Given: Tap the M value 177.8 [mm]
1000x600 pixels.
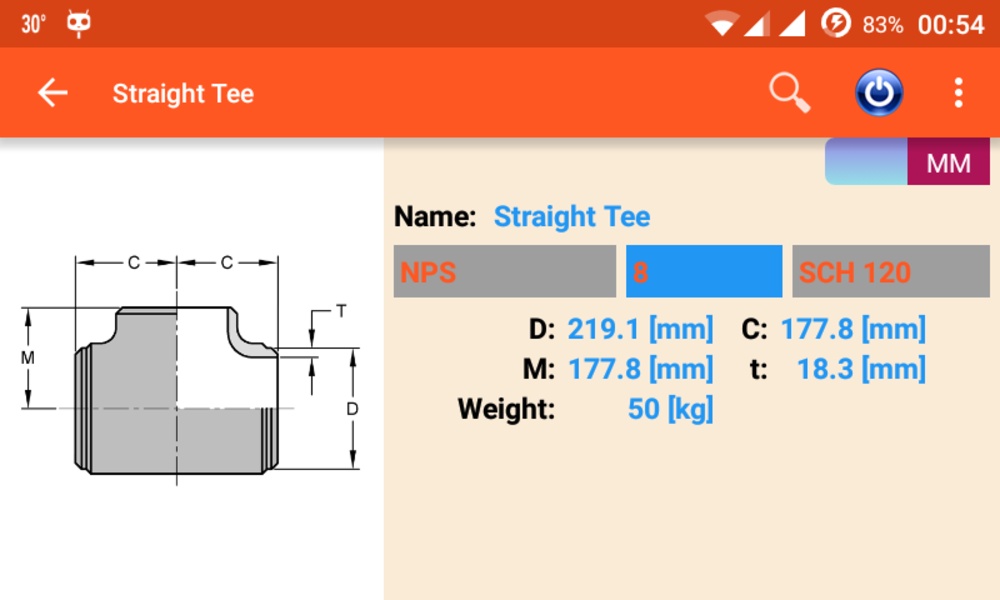Looking at the screenshot, I should coord(640,369).
